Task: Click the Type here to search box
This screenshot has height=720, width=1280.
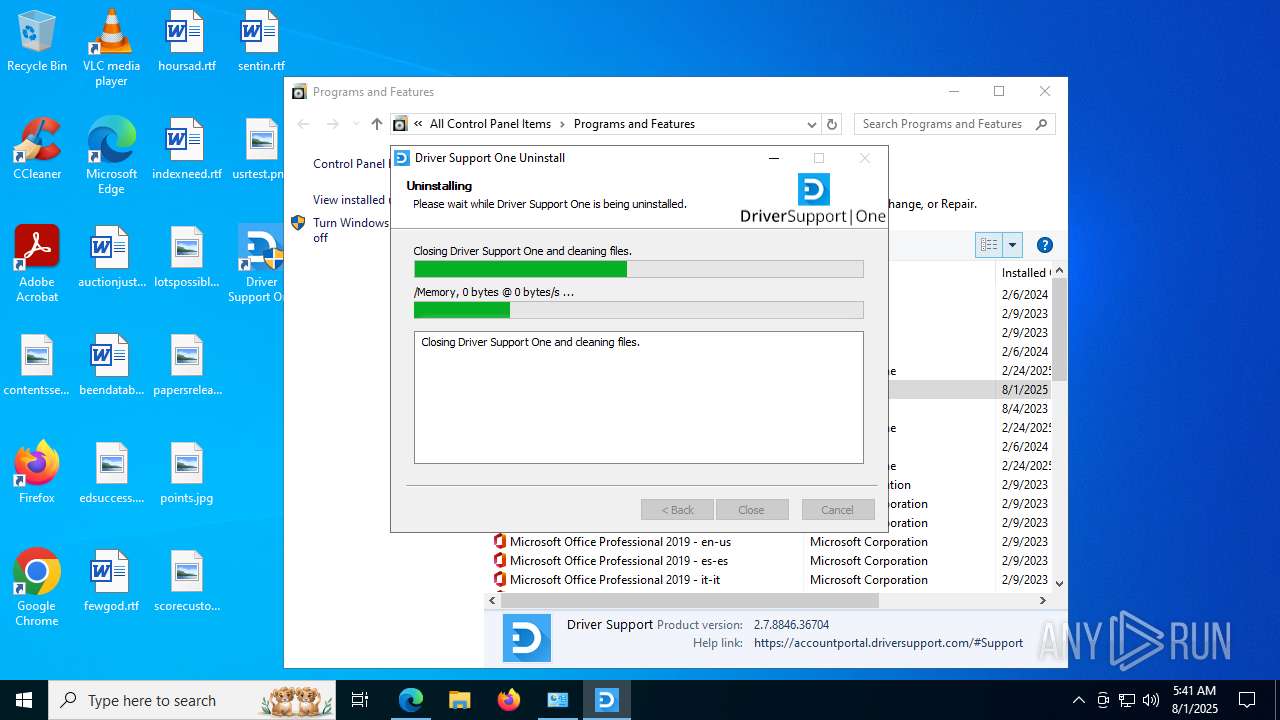Action: pyautogui.click(x=192, y=700)
